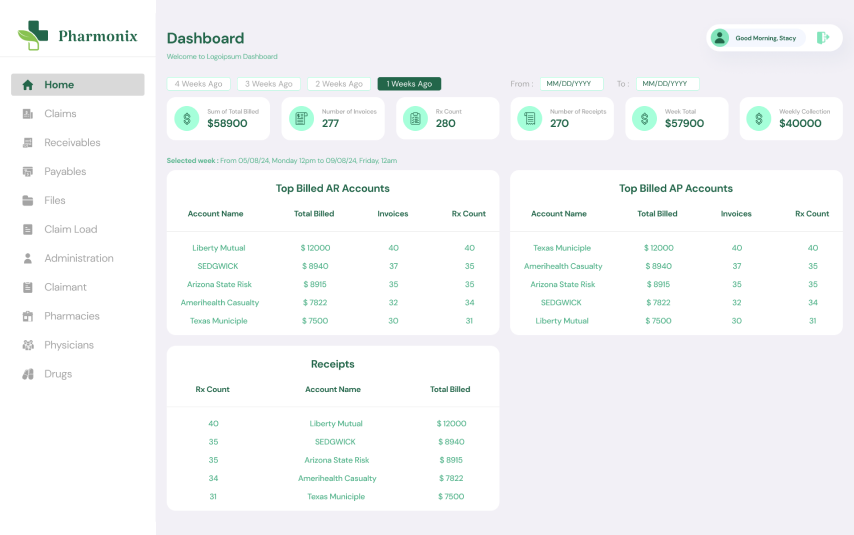Click the Rx Count clipboard icon
Image resolution: width=854 pixels, height=535 pixels.
point(416,118)
